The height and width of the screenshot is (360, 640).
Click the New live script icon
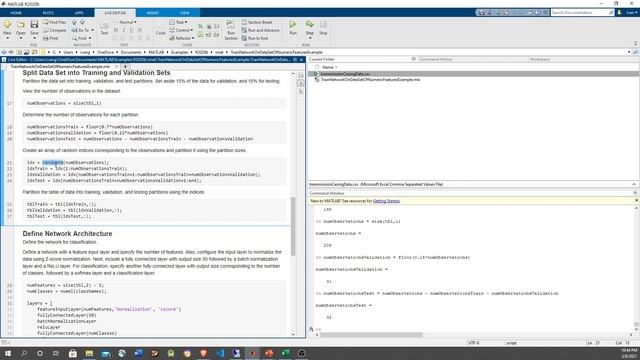tap(7, 24)
